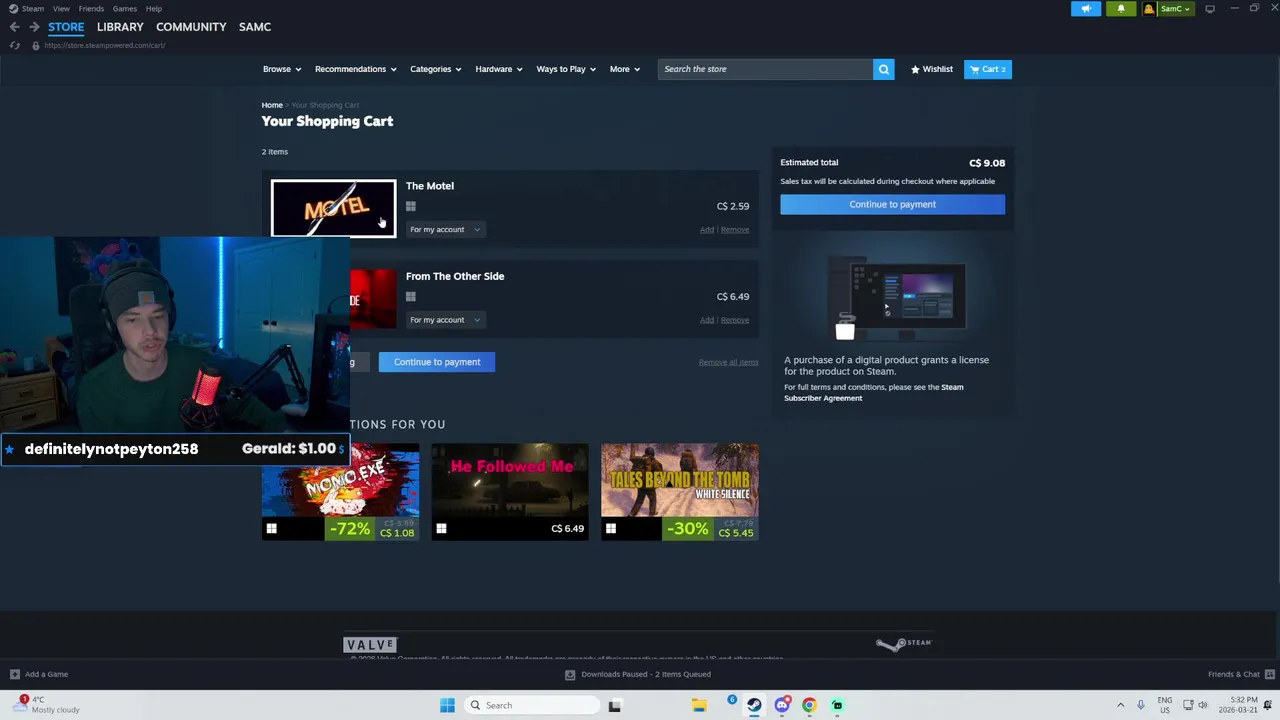
Task: Expand Ways to Play dropdown
Action: (x=566, y=69)
